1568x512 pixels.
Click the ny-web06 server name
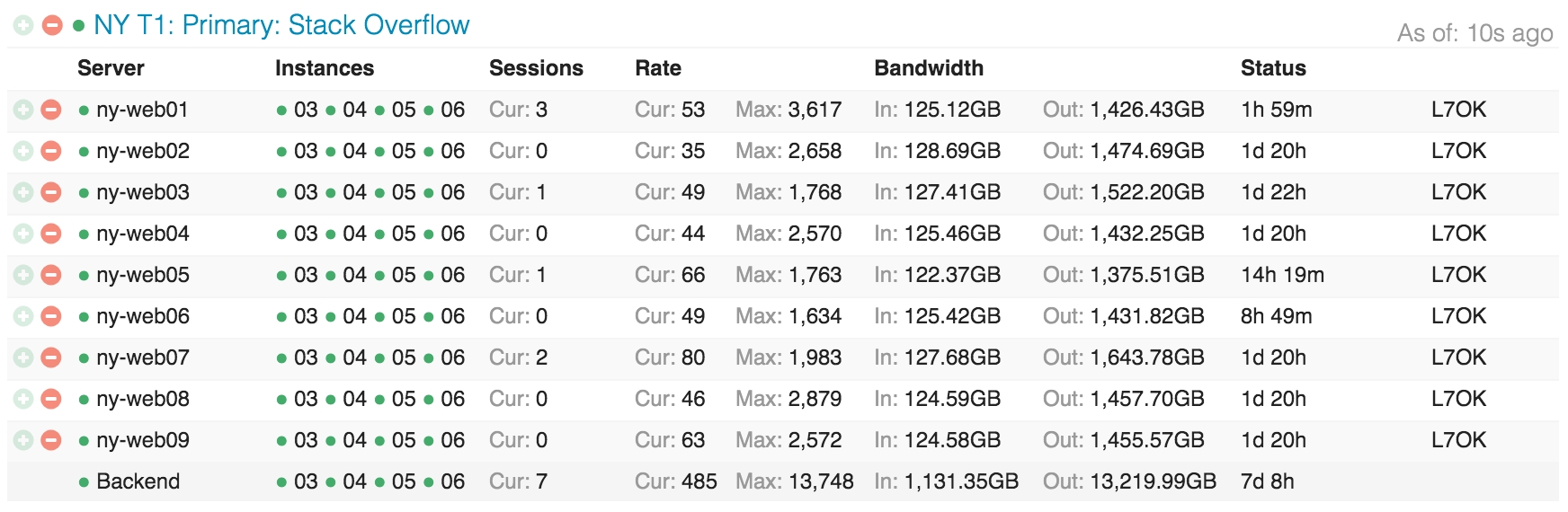[x=142, y=316]
